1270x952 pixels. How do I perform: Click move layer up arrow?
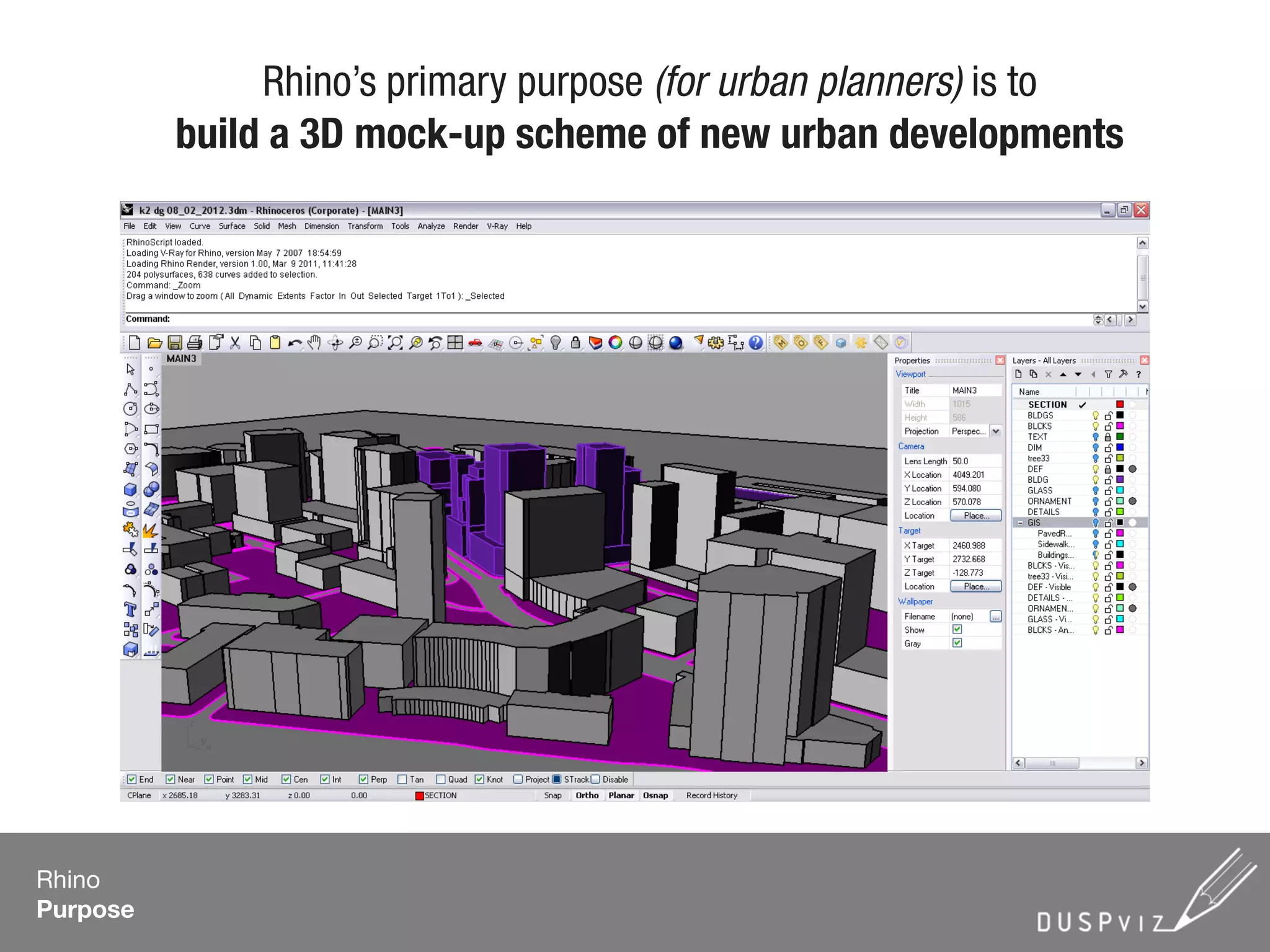(1063, 374)
